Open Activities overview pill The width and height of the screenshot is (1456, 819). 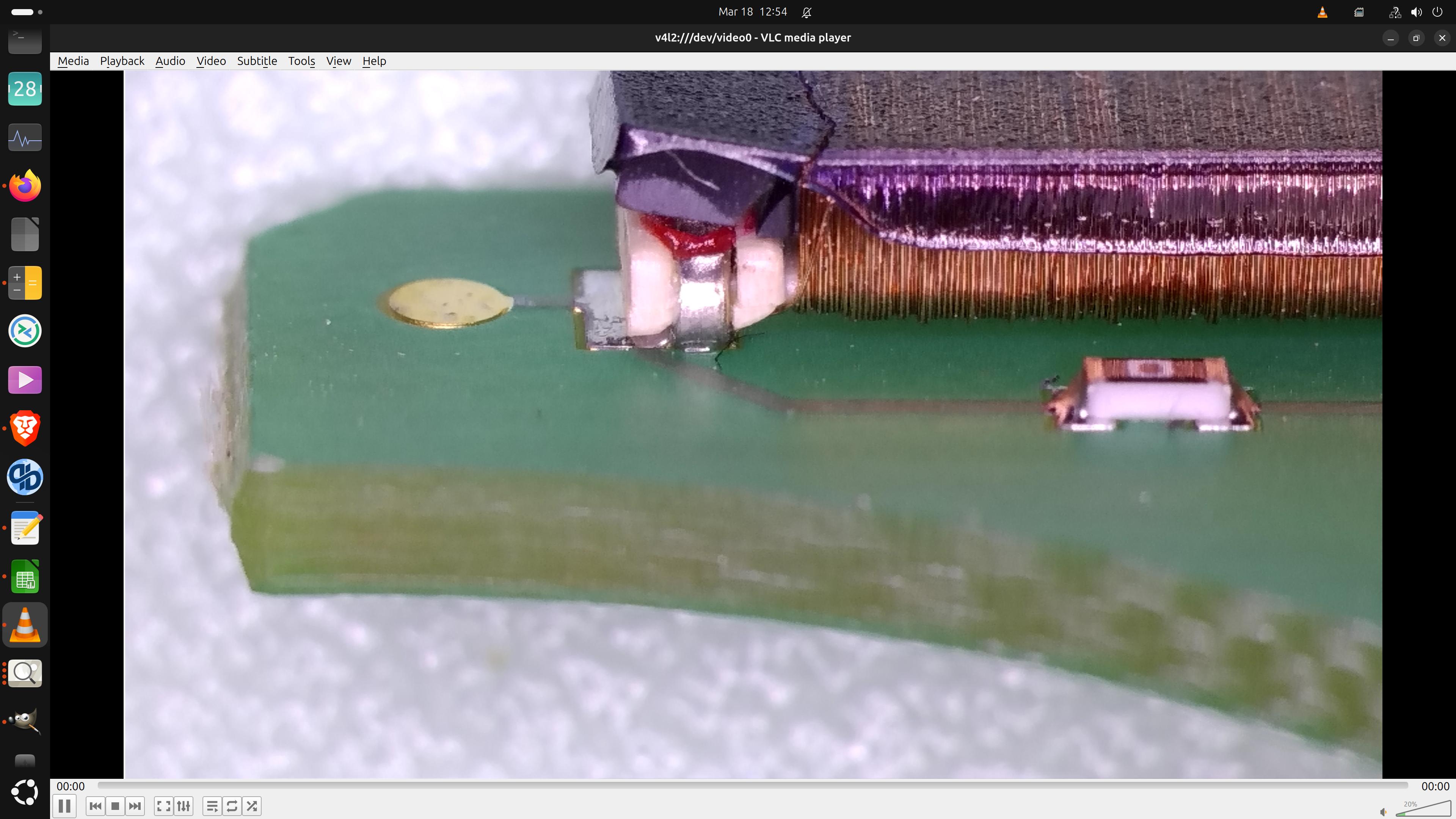point(27,12)
